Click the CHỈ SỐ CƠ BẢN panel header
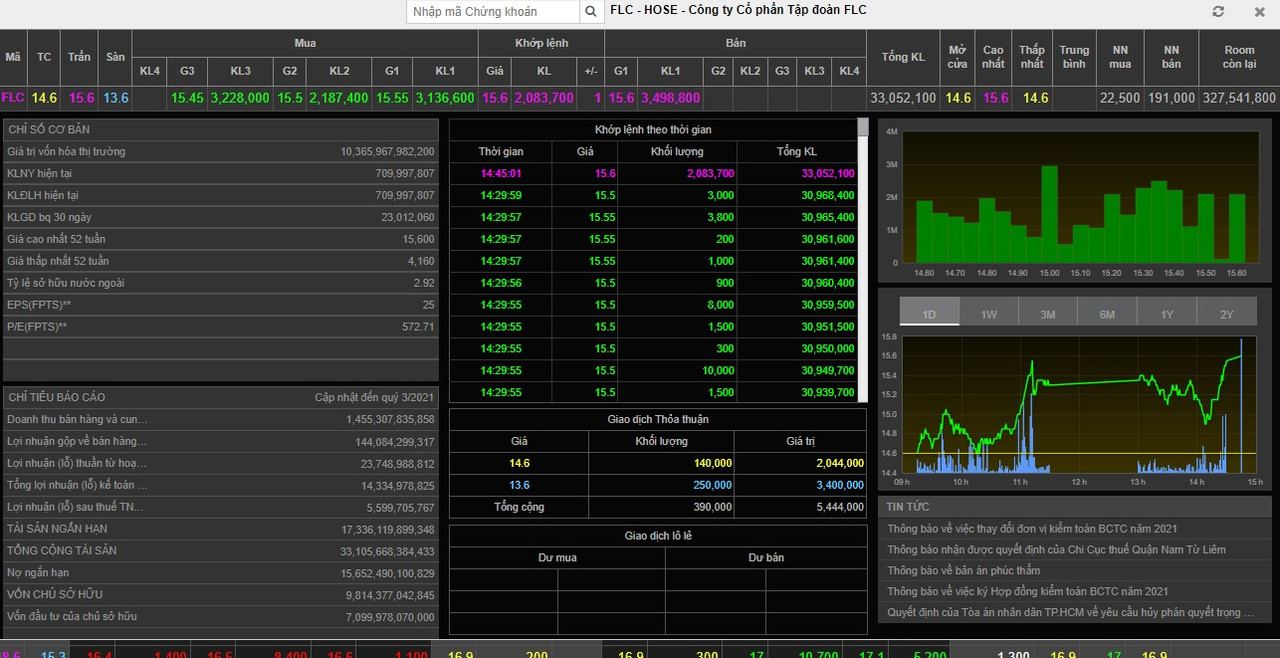The image size is (1280, 658). 220,129
